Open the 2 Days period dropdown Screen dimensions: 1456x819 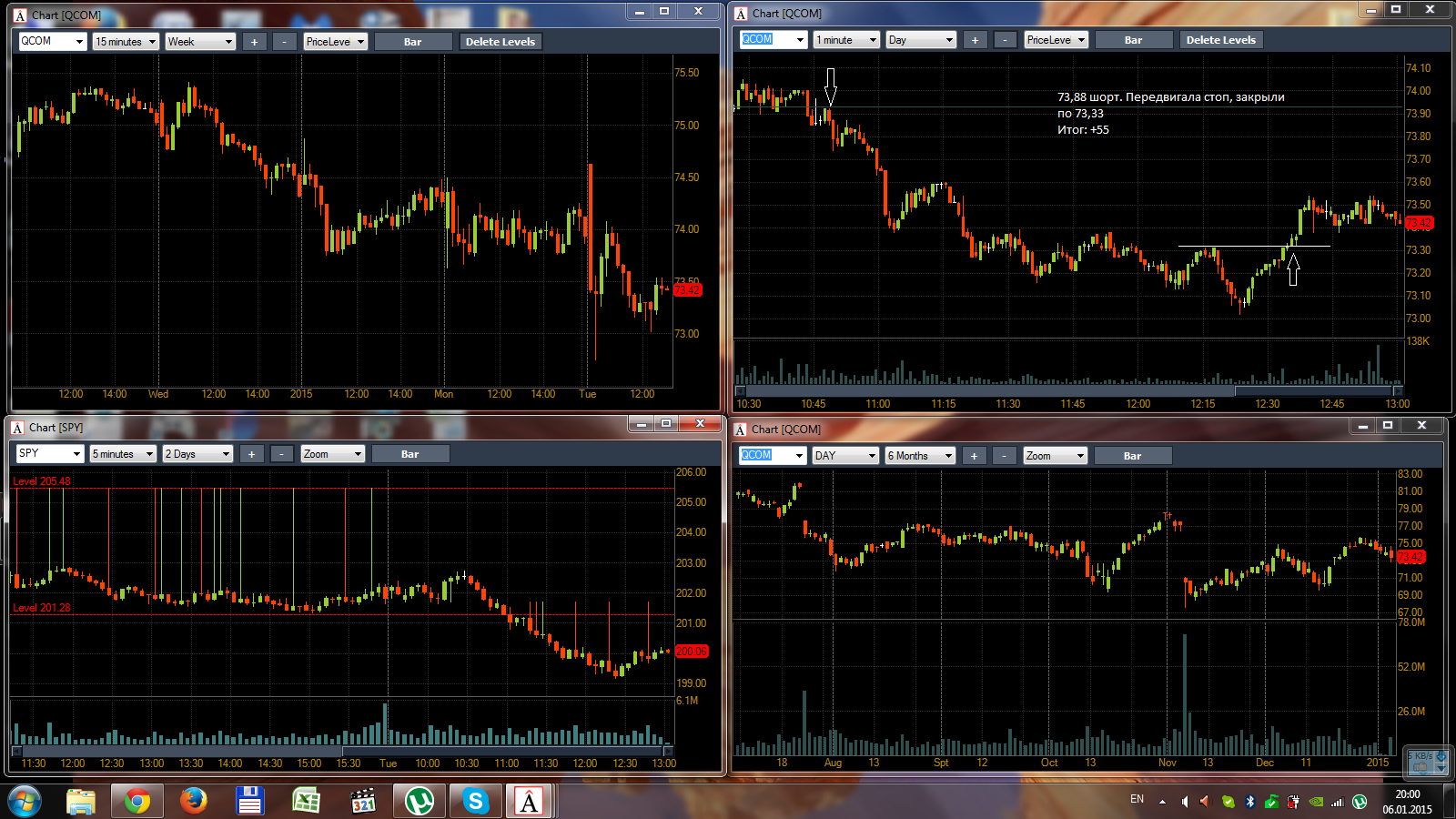197,454
